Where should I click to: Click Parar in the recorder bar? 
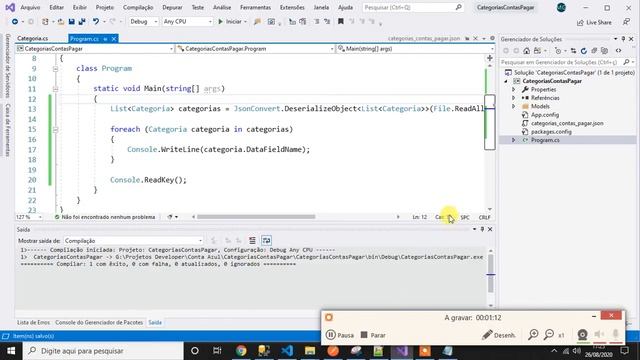[373, 335]
